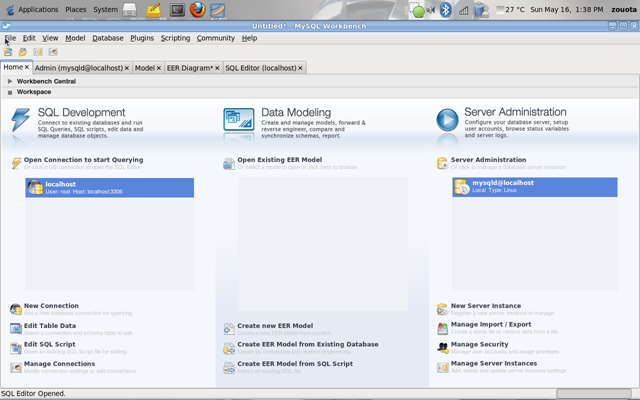Select the mysqld@localhost server instance
The height and width of the screenshot is (400, 640).
point(535,187)
